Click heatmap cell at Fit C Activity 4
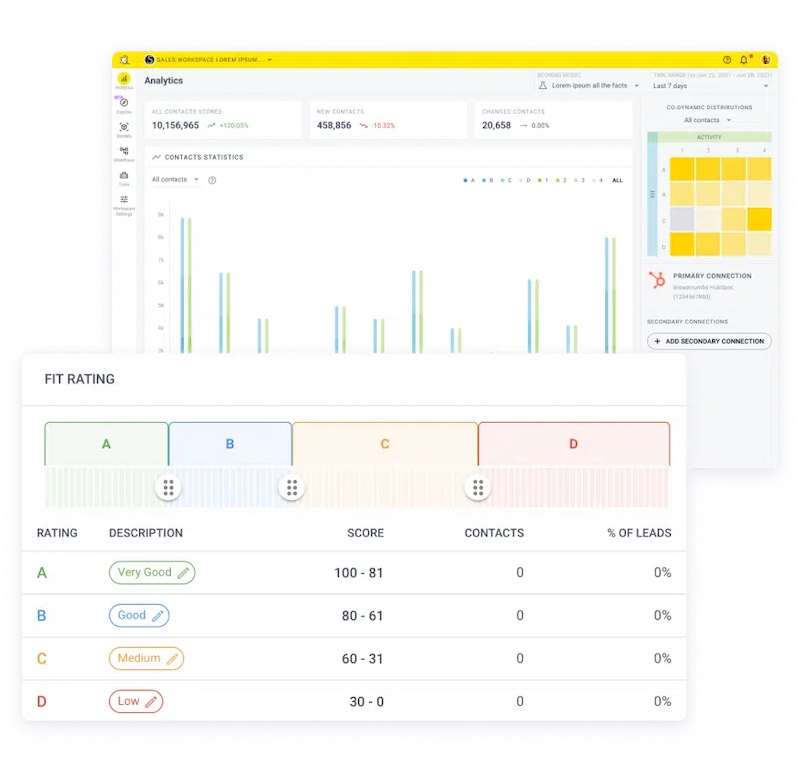The height and width of the screenshot is (772, 800). click(x=760, y=219)
